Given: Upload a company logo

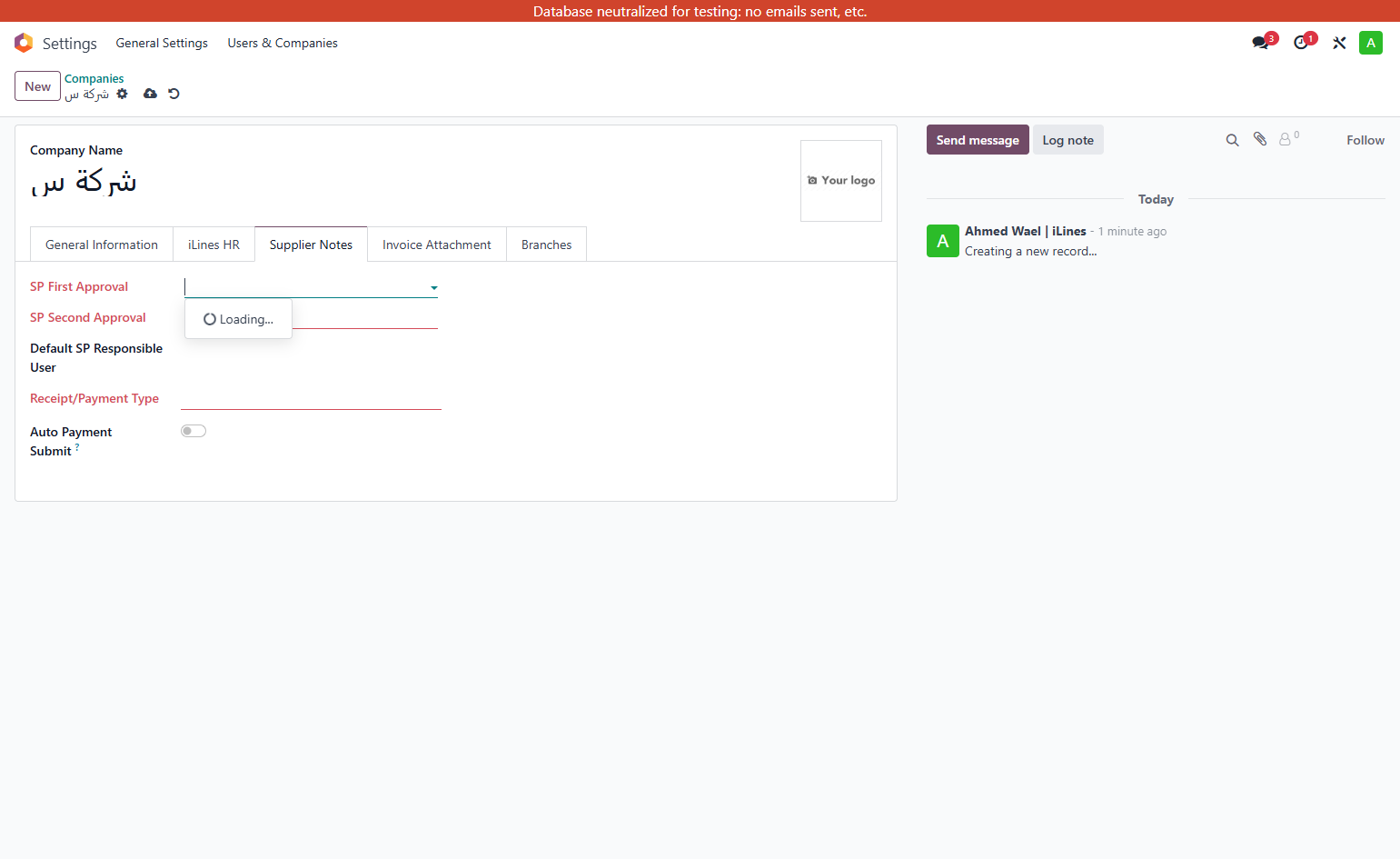Looking at the screenshot, I should (x=841, y=181).
